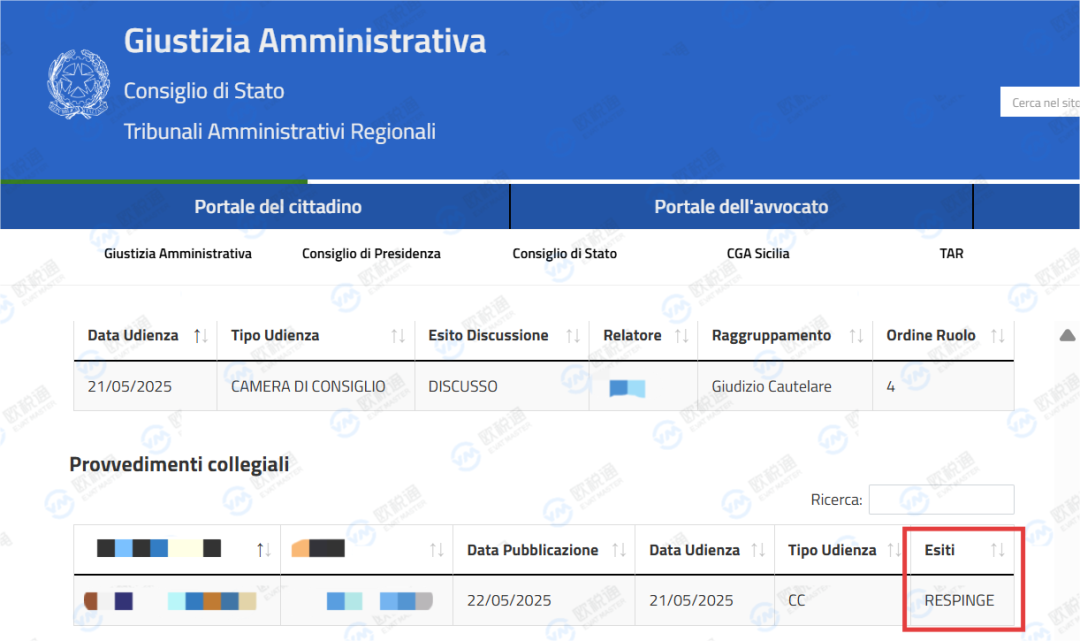Click Provvedimenti collegiali heading

point(179,464)
